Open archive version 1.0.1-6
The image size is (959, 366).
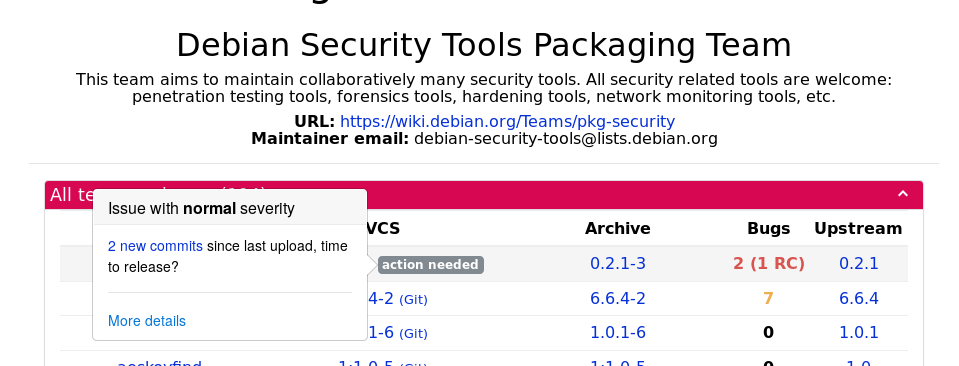(618, 333)
